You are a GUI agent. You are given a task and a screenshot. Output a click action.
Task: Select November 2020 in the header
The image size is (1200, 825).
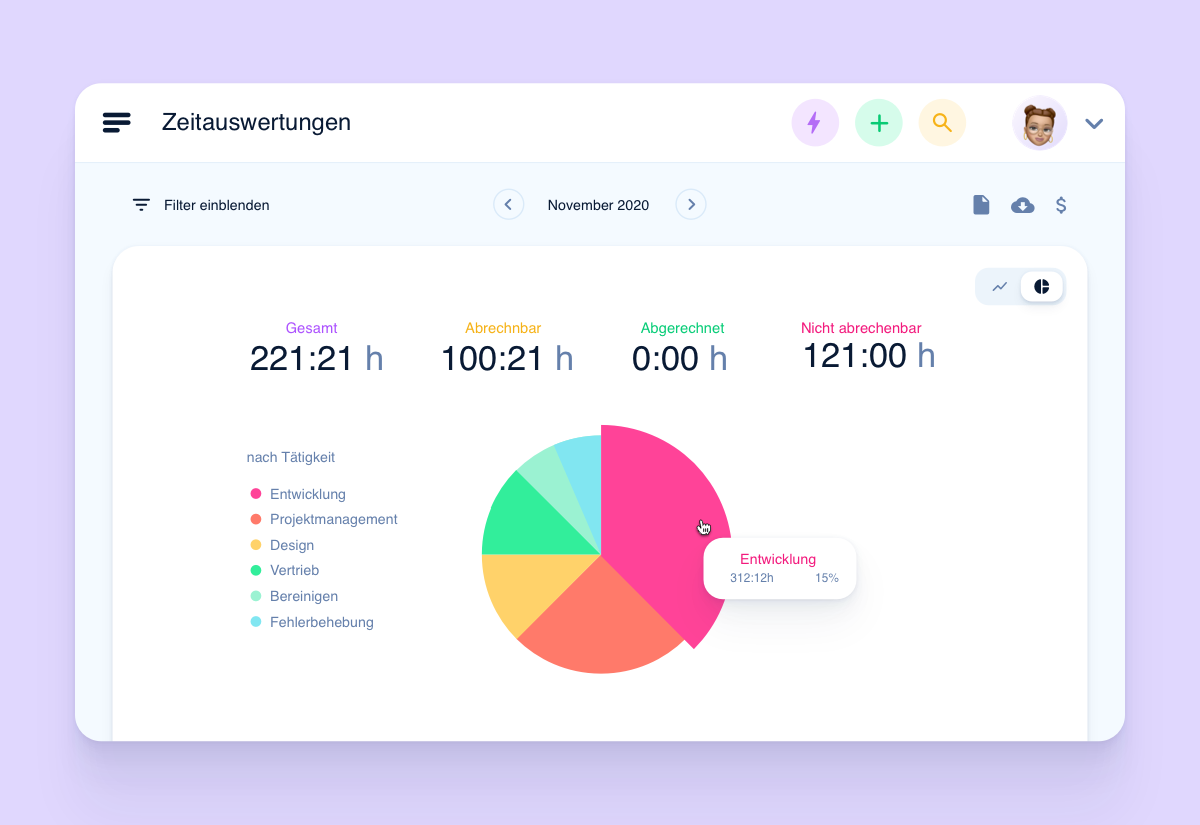[598, 204]
